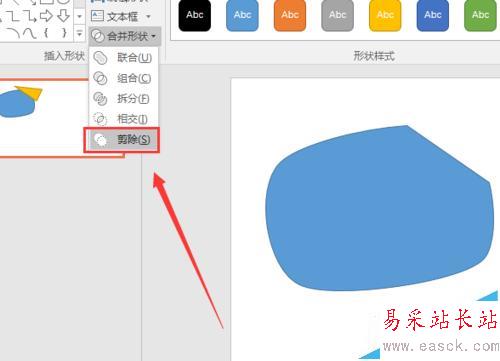The height and width of the screenshot is (361, 500).
Task: Apply the black Abc shape style
Action: coord(195,15)
